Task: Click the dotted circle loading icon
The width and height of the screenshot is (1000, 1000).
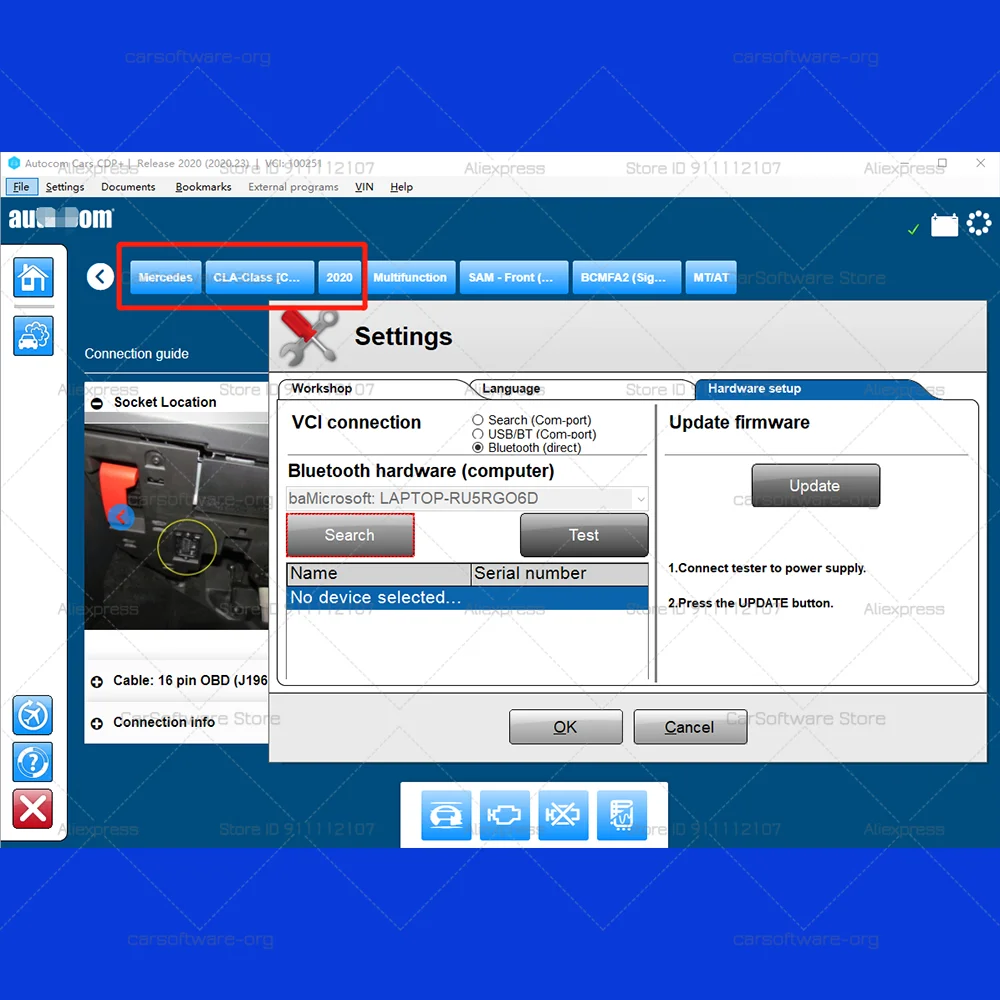Action: click(979, 223)
